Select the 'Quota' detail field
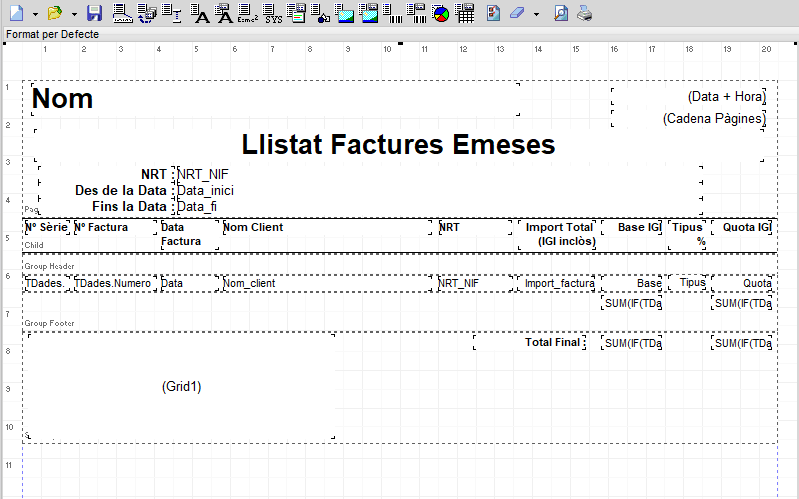Viewport: 799px width, 499px height. click(x=741, y=283)
